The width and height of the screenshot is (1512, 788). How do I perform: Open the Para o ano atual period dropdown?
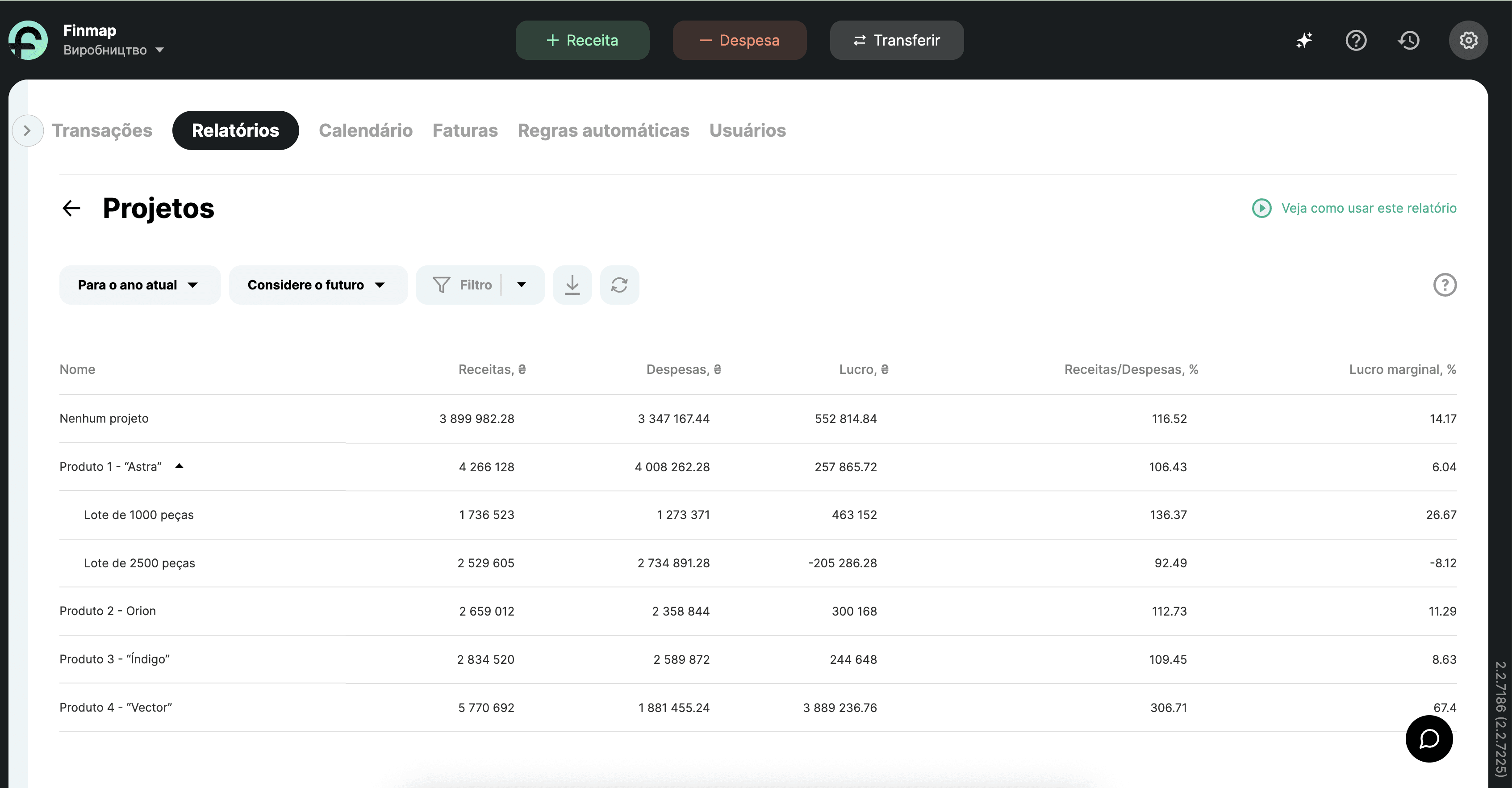tap(140, 285)
